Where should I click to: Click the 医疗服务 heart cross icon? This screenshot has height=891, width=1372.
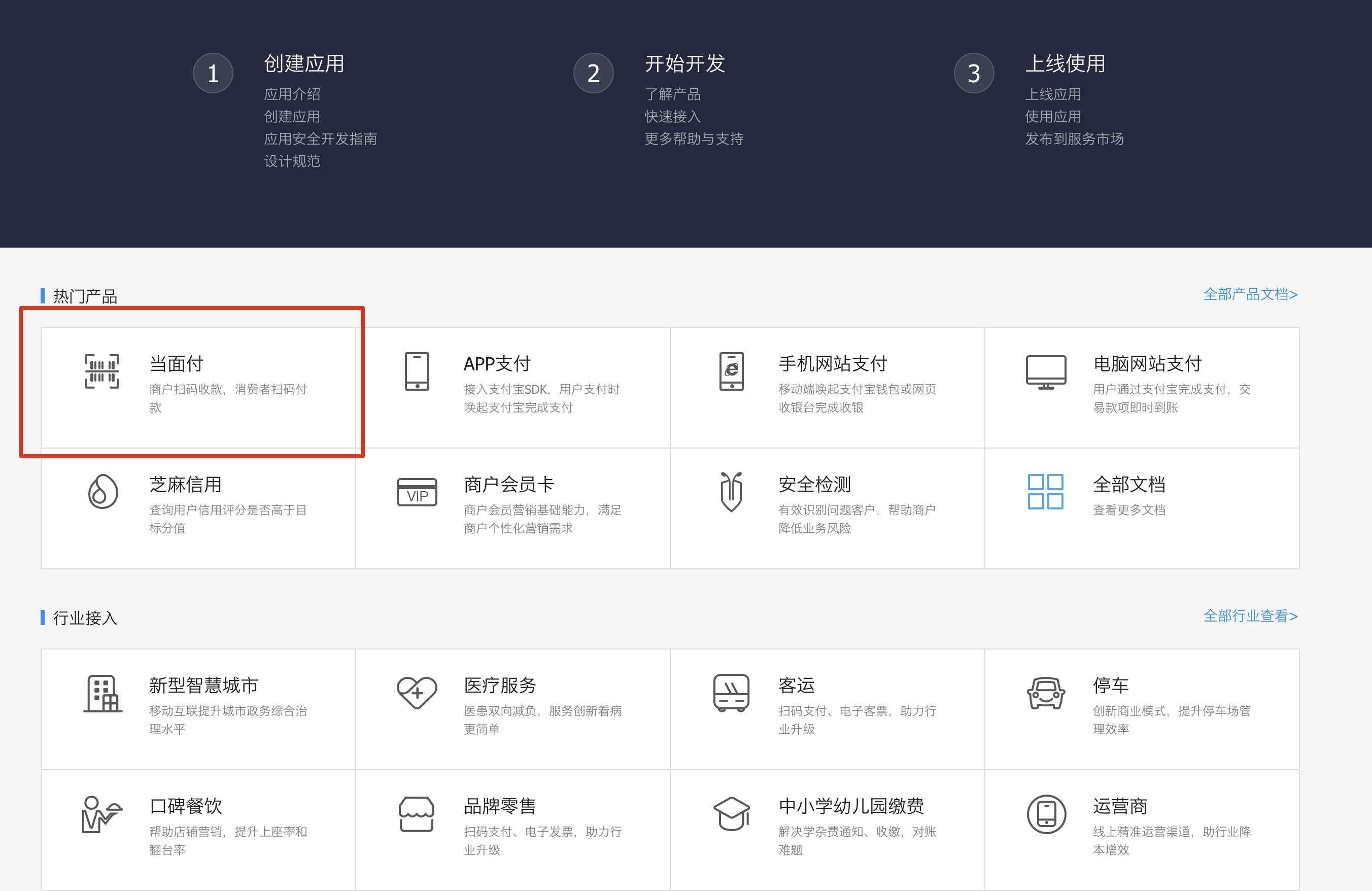[x=417, y=692]
